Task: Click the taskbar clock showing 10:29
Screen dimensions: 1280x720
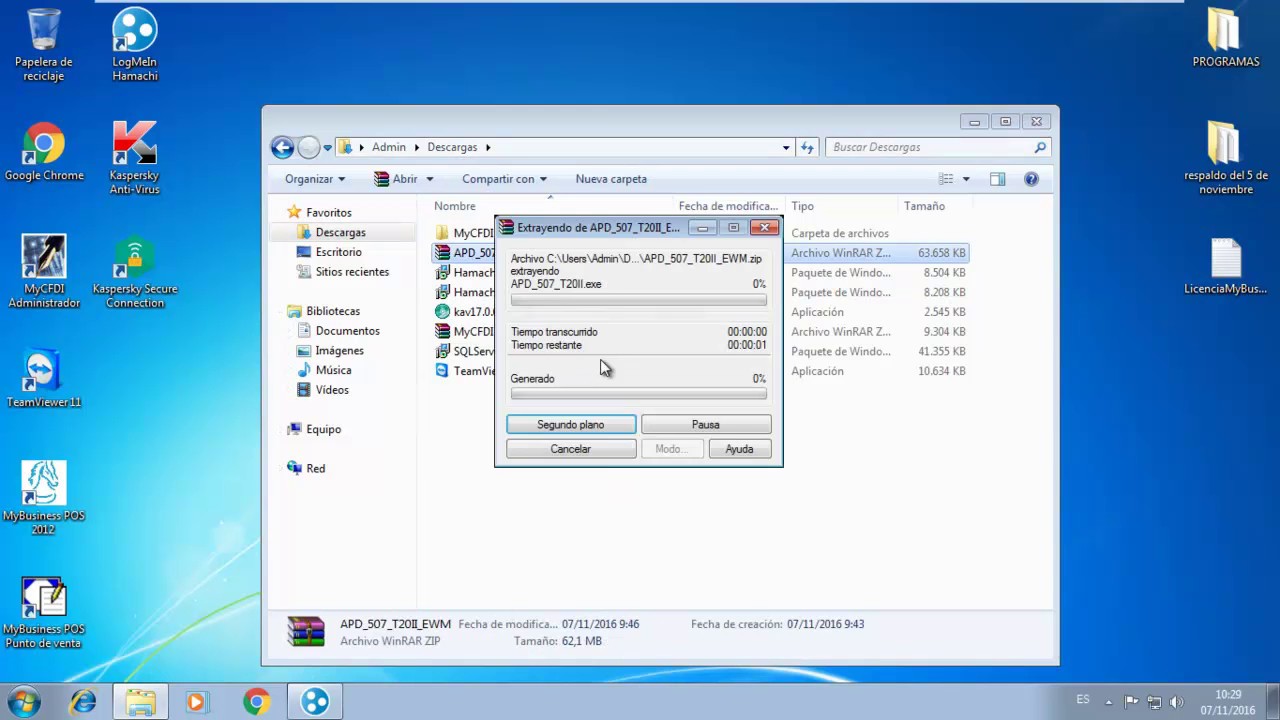Action: pos(1228,702)
